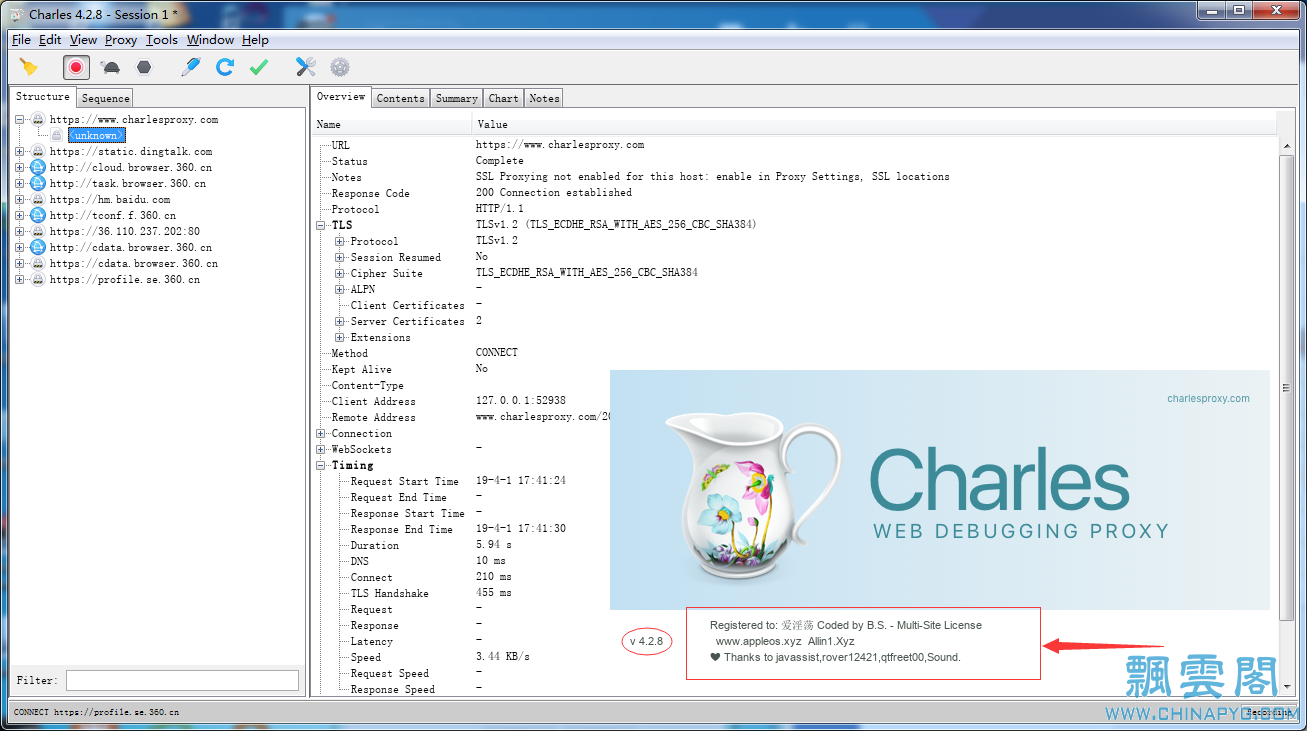Open the File menu
This screenshot has width=1307, height=731.
point(21,40)
